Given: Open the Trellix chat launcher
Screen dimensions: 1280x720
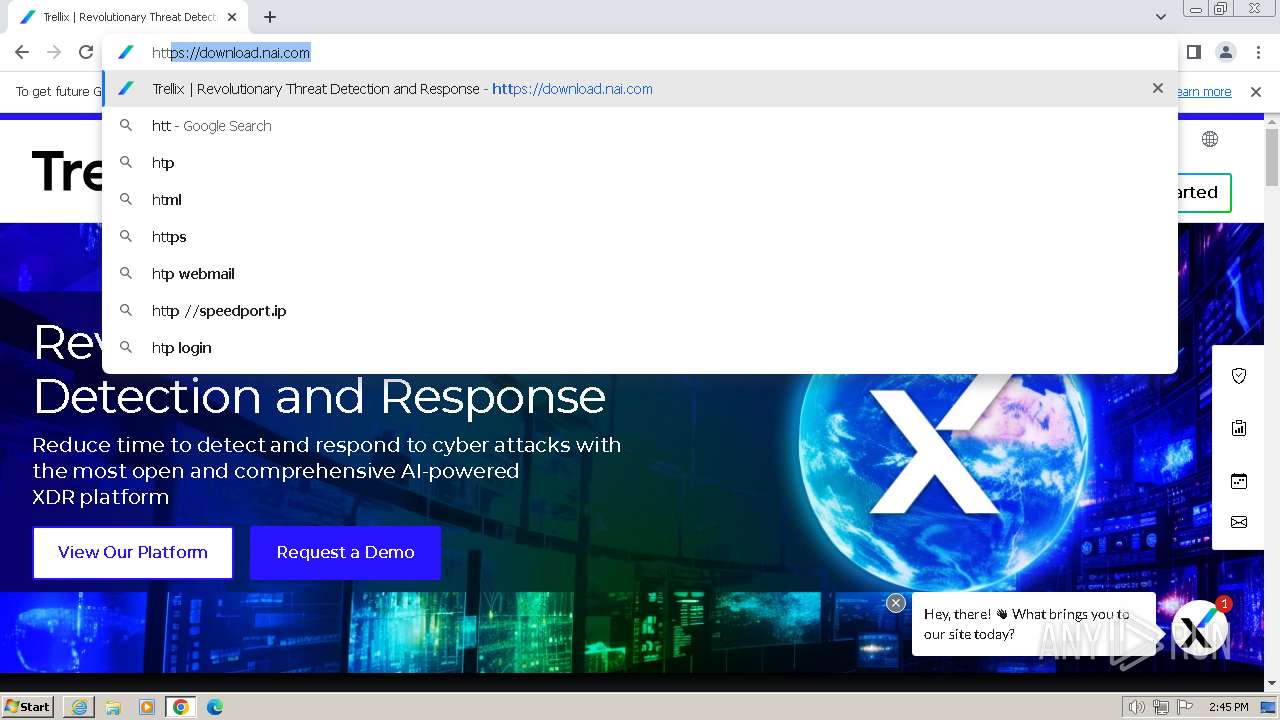Looking at the screenshot, I should pos(1199,628).
